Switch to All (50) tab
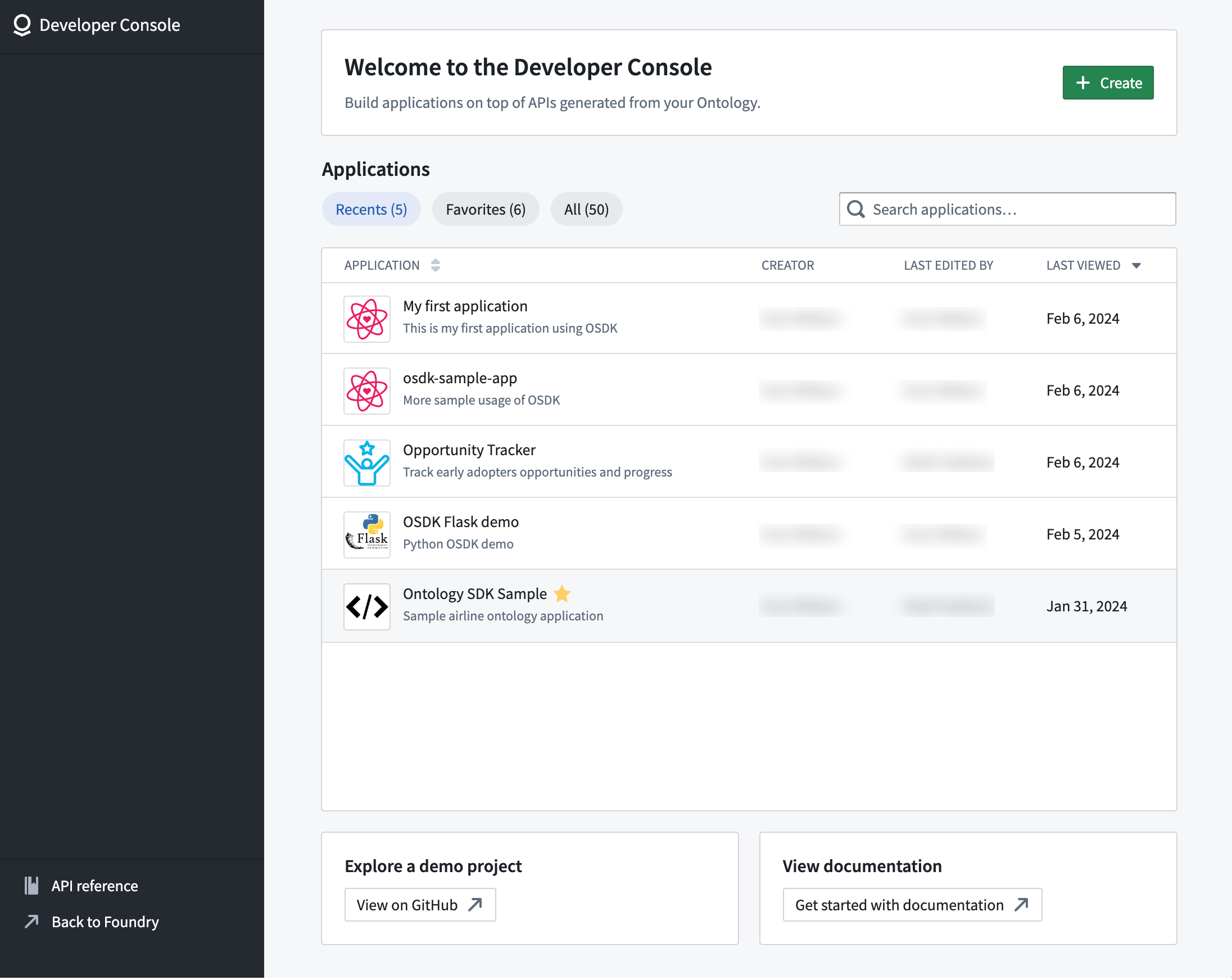1232x980 pixels. [x=586, y=210]
